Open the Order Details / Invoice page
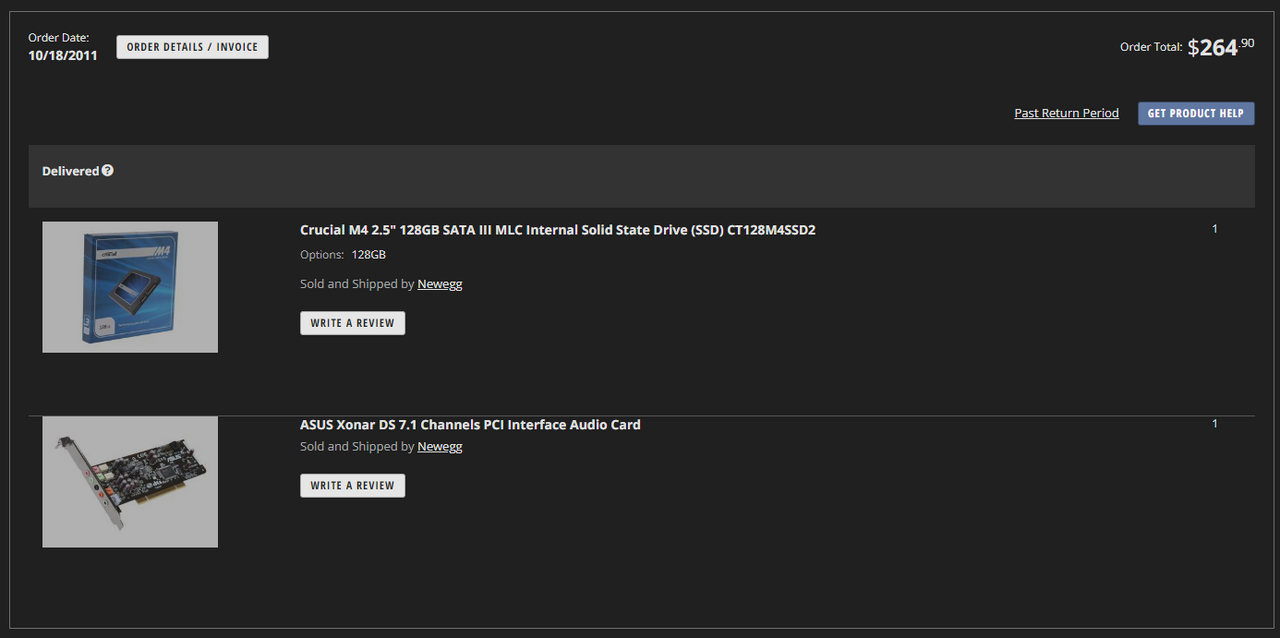1280x638 pixels. pyautogui.click(x=192, y=47)
